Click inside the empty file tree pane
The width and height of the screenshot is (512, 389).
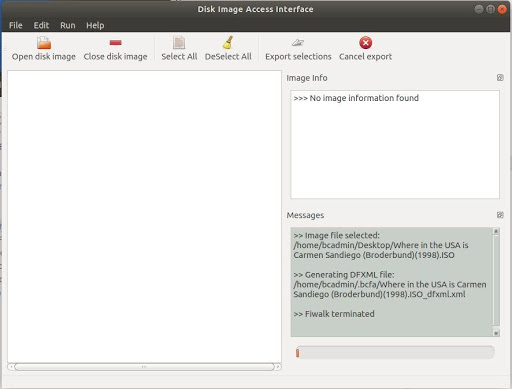click(x=144, y=217)
